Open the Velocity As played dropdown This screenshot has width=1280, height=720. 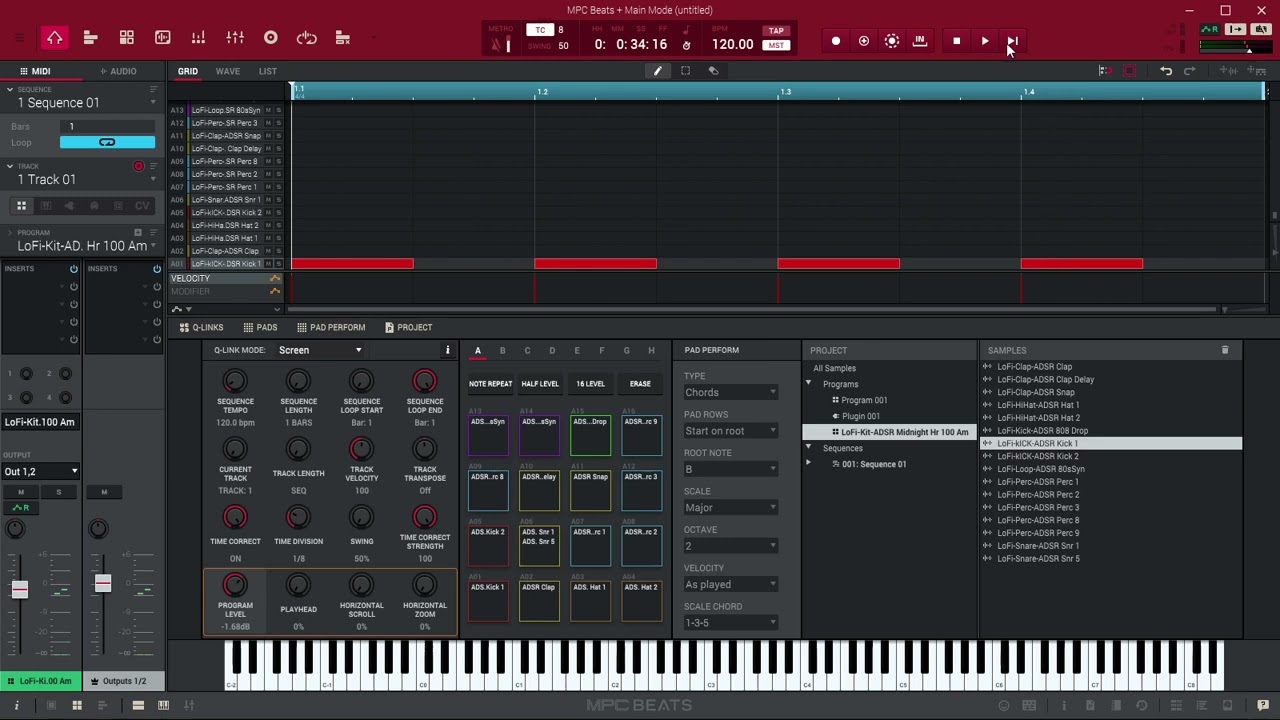pos(731,584)
